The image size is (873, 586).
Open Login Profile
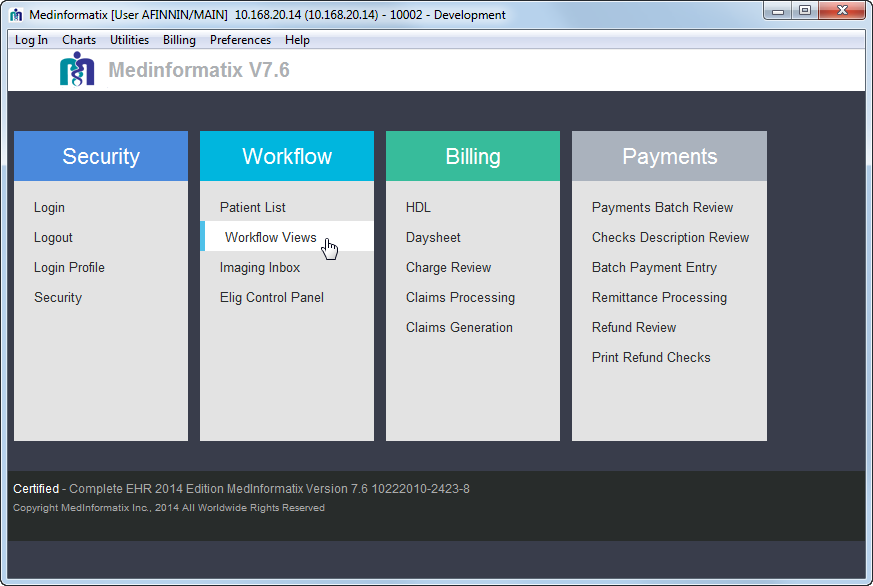(x=70, y=268)
